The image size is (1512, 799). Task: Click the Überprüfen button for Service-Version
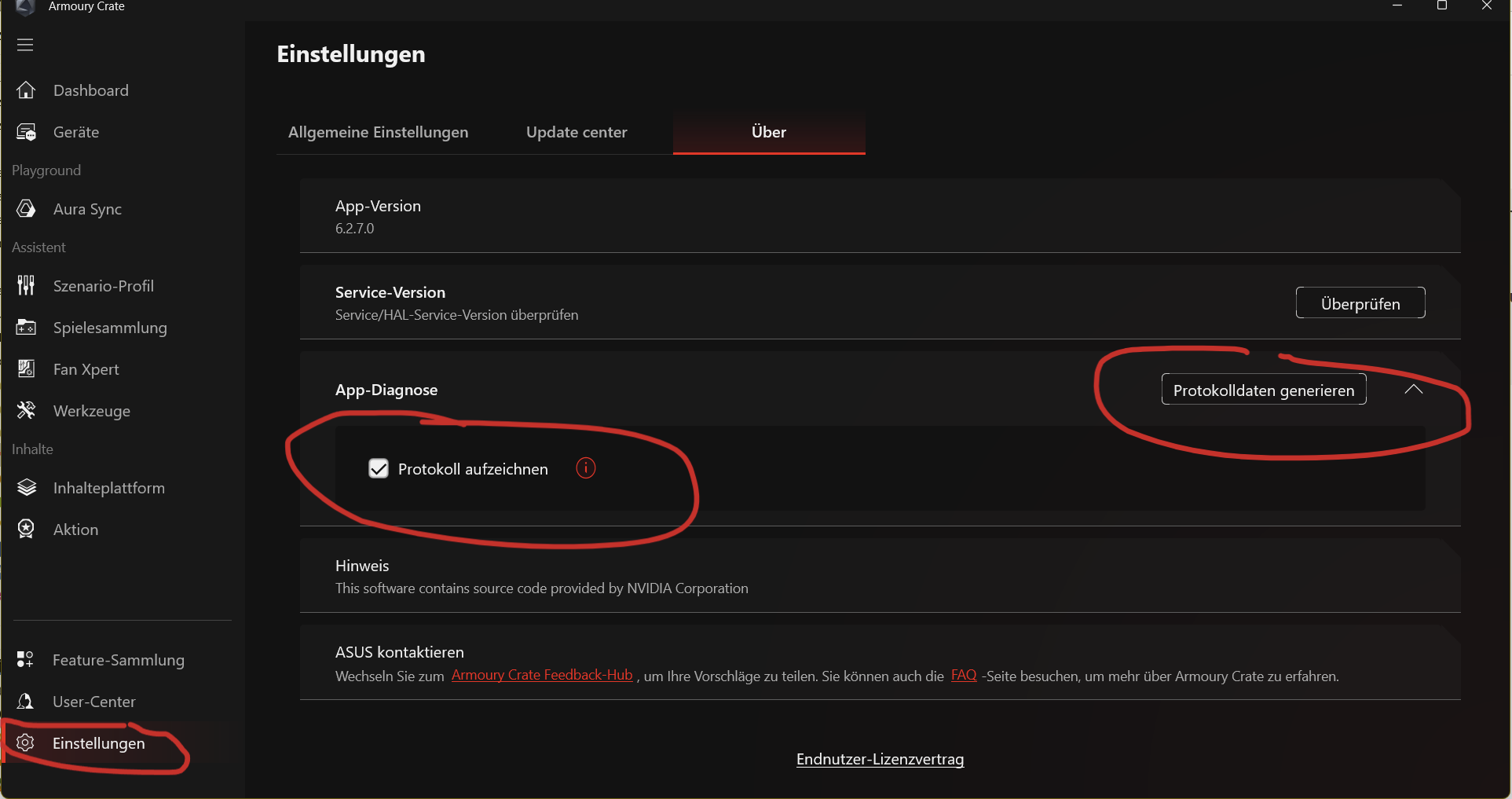(1360, 302)
